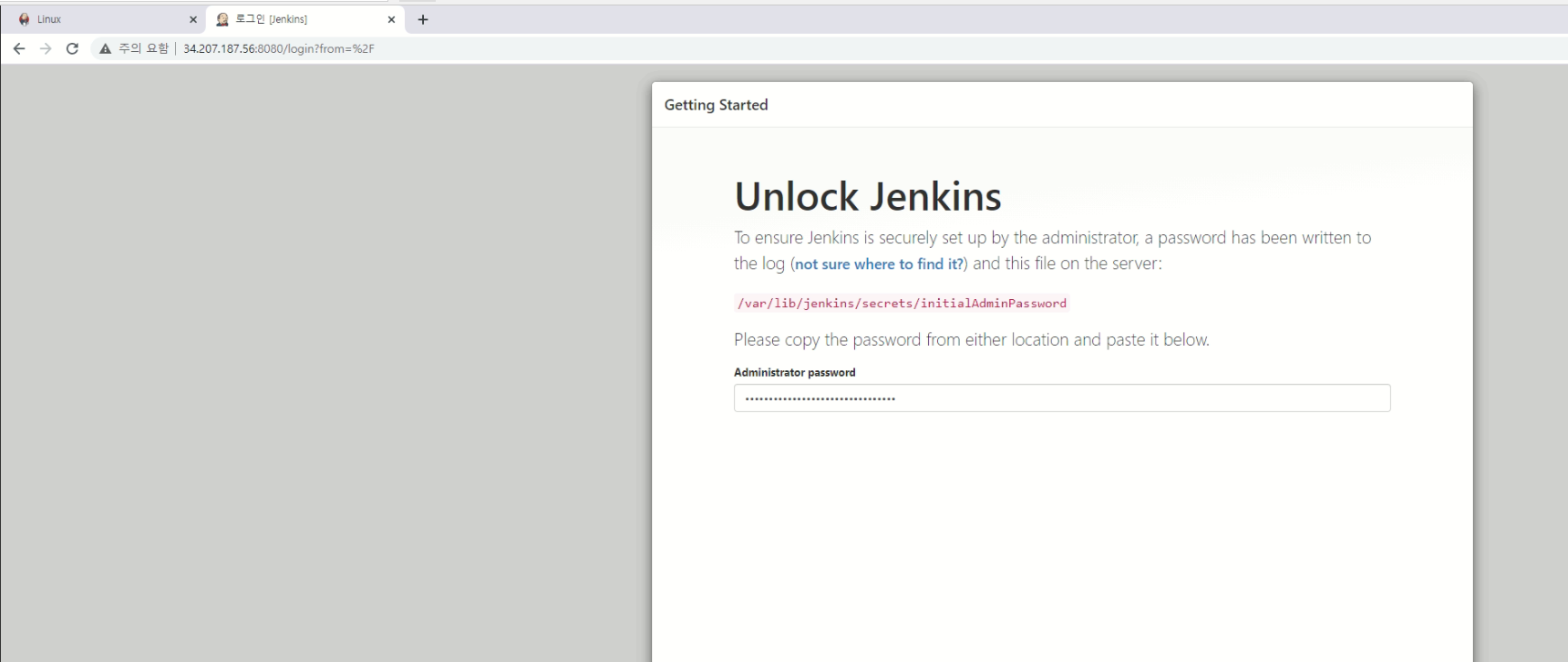Go back using browser back arrow
The width and height of the screenshot is (1568, 662).
(19, 48)
